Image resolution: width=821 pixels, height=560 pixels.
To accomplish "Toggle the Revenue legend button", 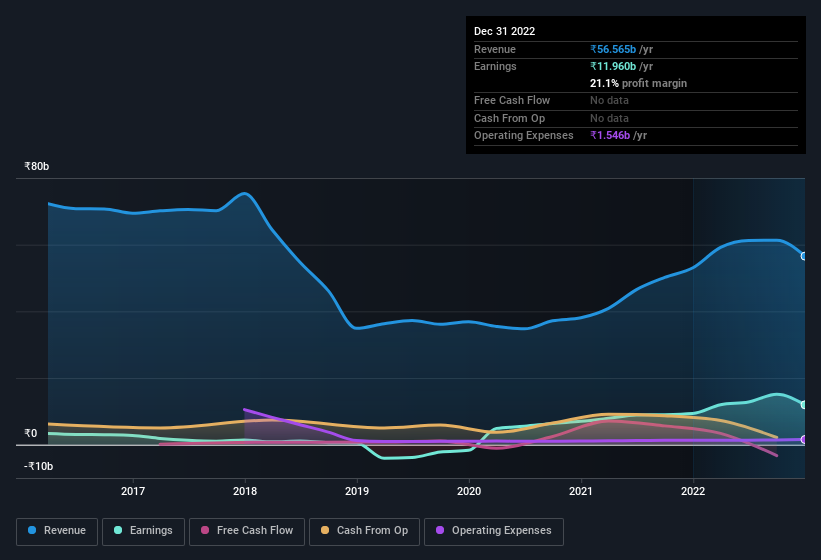I will point(57,531).
